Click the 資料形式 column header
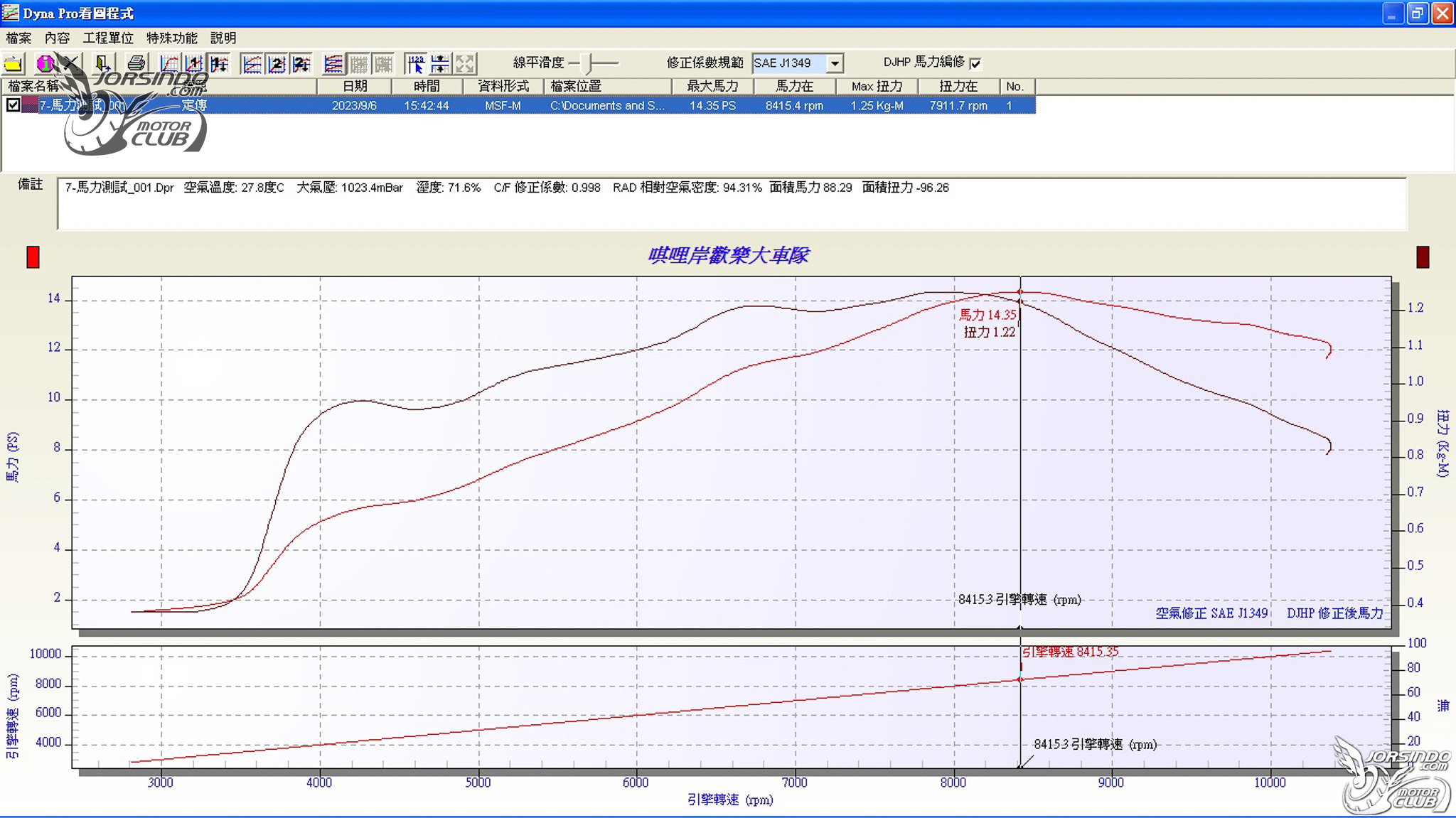 click(x=503, y=86)
